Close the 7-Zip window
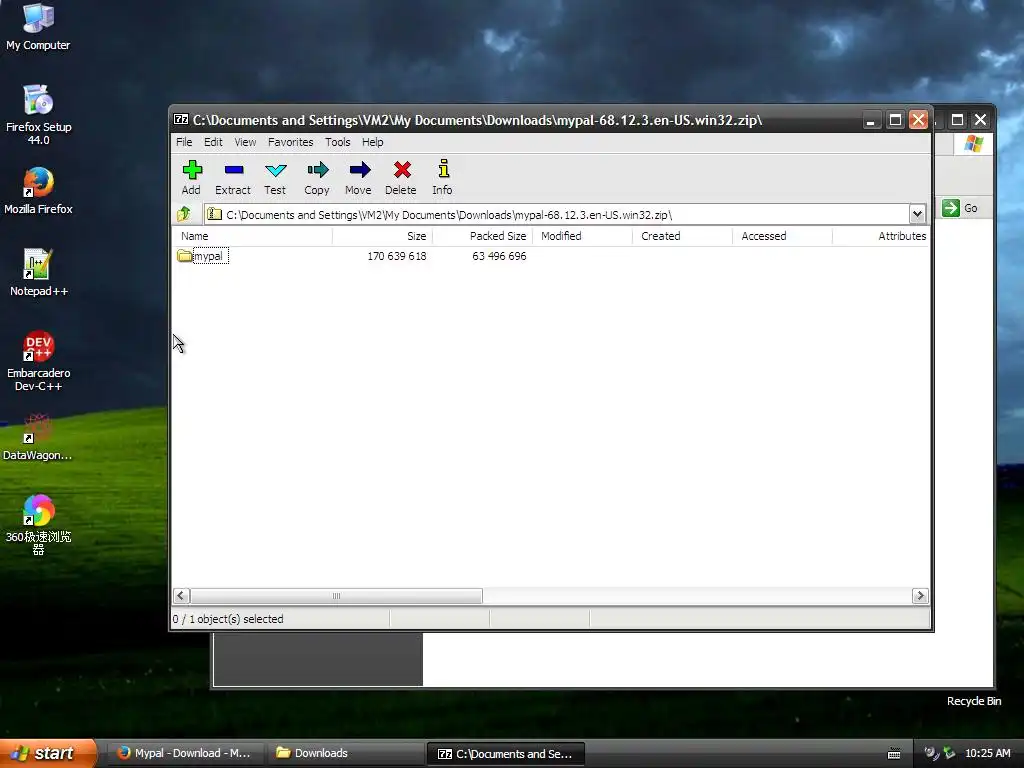Screen dimensions: 1024x768 coord(918,120)
